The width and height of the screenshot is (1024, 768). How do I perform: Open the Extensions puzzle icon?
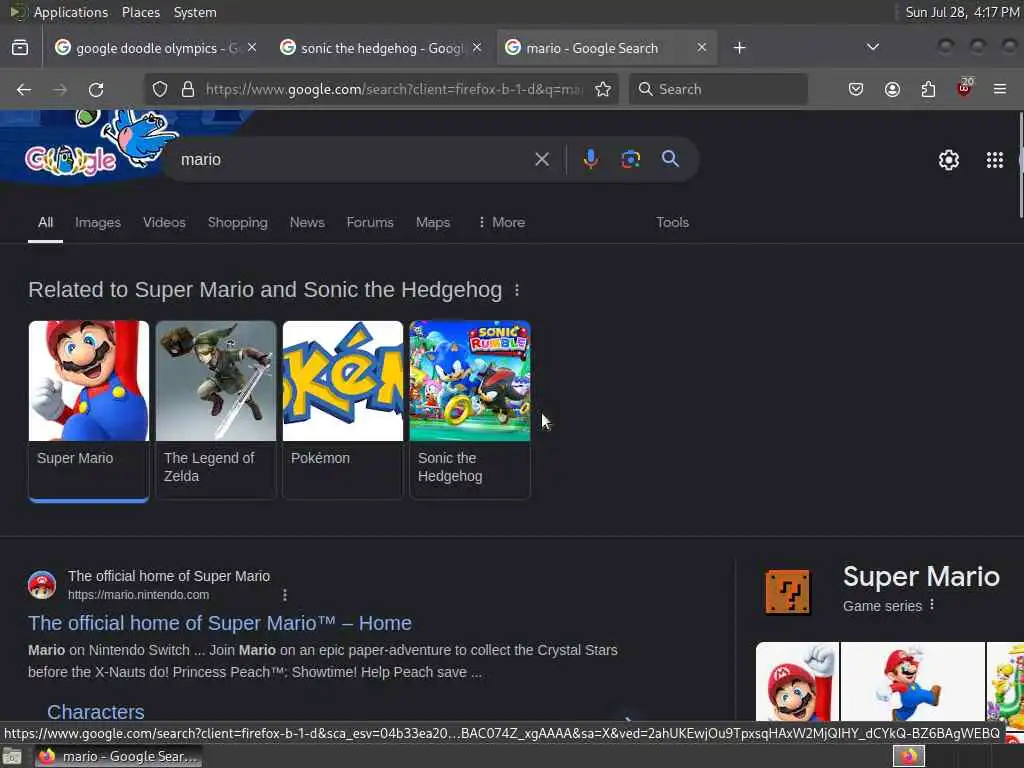point(928,89)
